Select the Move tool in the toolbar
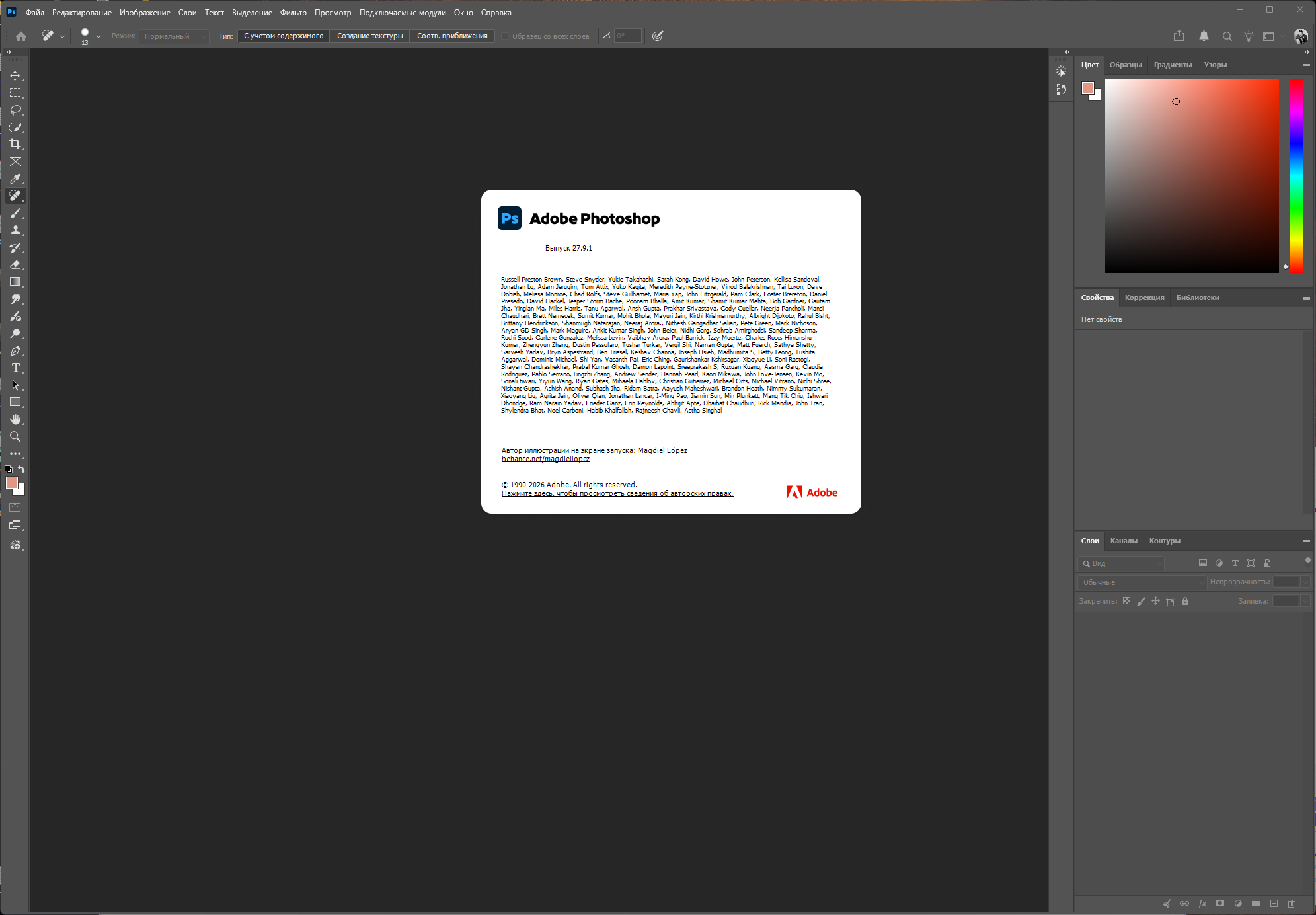This screenshot has width=1316, height=915. pos(15,76)
